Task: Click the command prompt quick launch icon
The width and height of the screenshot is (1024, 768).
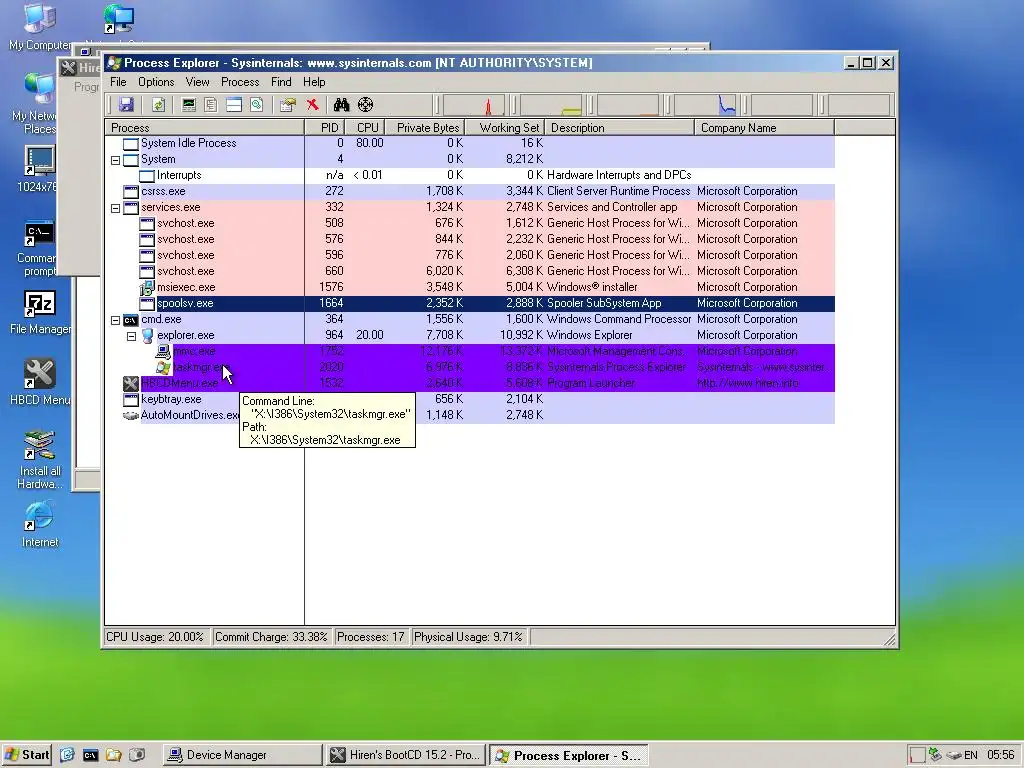Action: click(90, 755)
